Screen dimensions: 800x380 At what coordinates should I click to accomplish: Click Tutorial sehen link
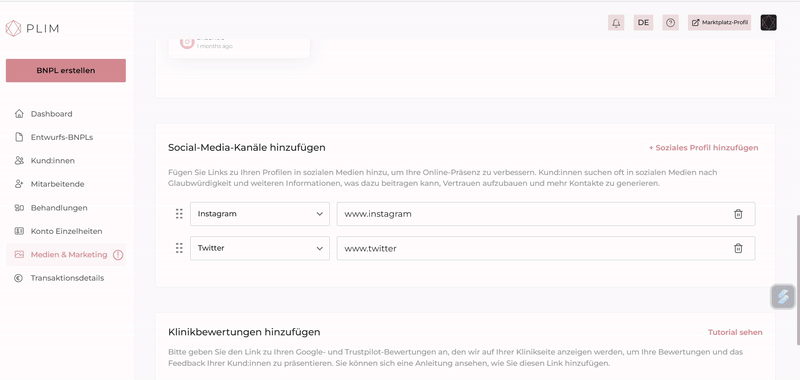click(735, 332)
